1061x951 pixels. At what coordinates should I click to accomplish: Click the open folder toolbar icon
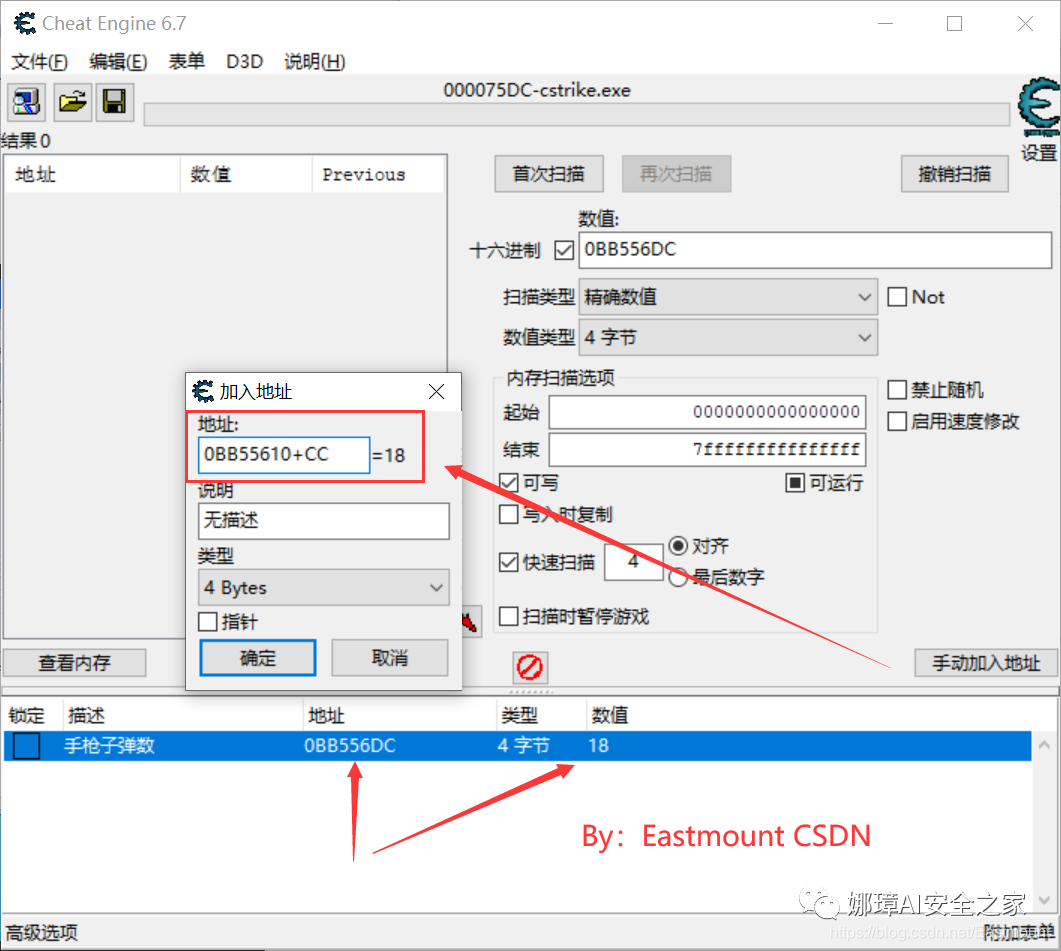click(x=72, y=102)
